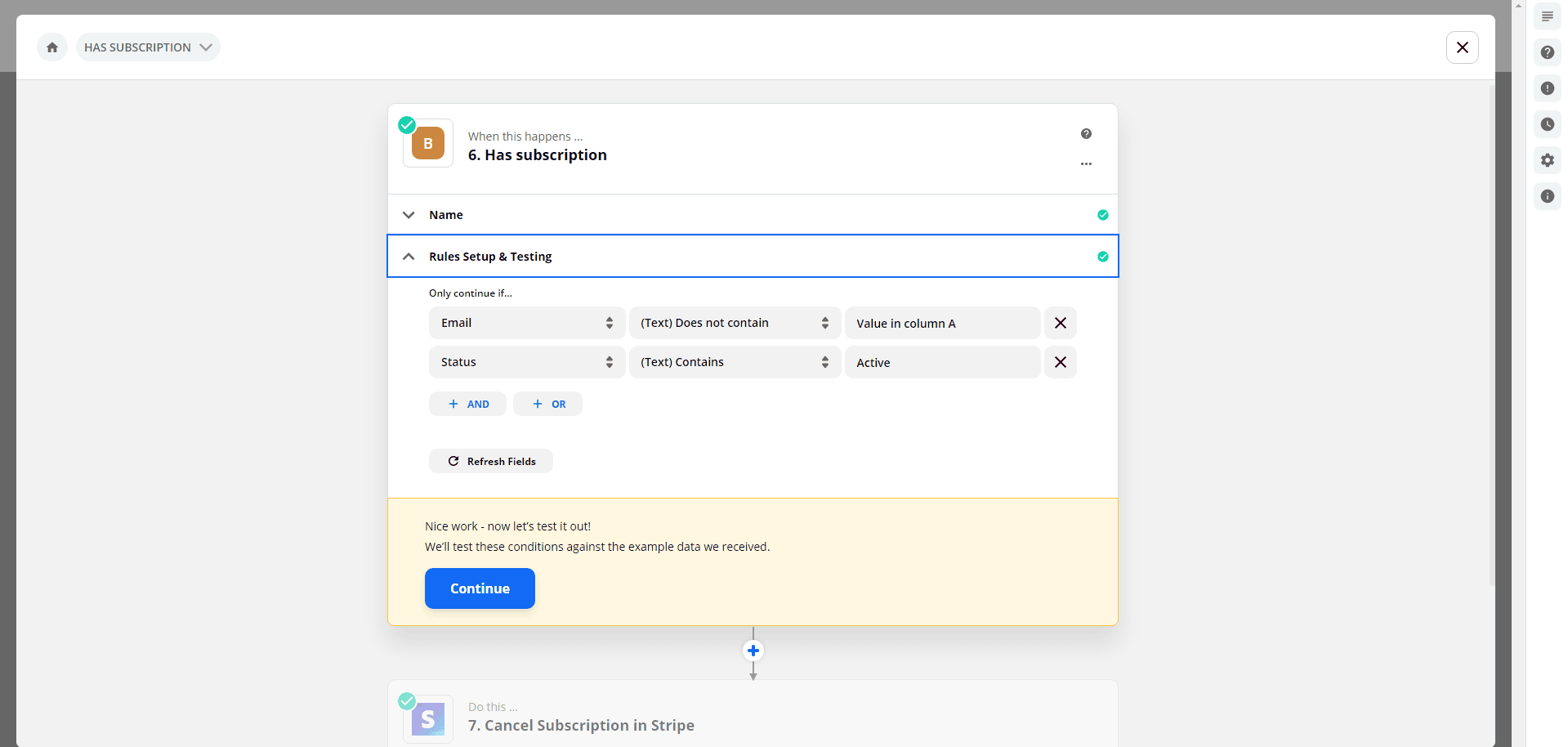Image resolution: width=1568 pixels, height=747 pixels.
Task: Close the editor with the X button
Action: (1463, 47)
